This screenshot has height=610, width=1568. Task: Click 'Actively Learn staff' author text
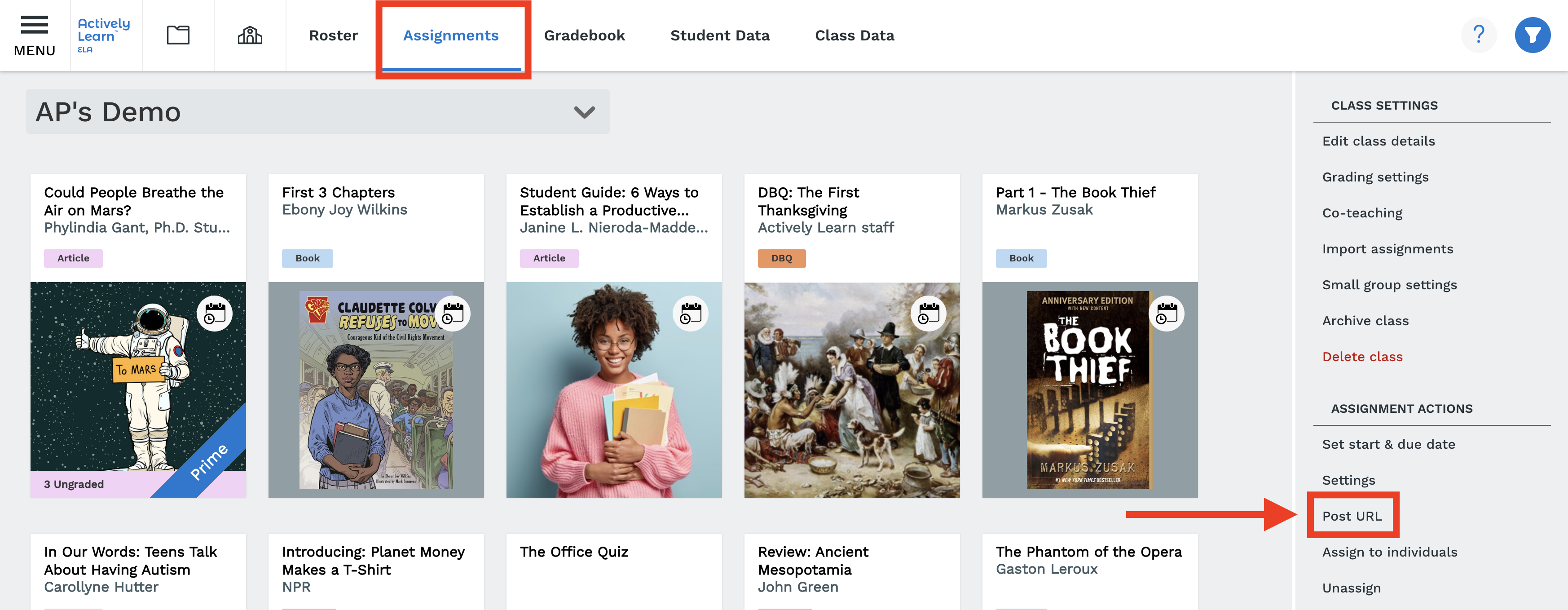[825, 227]
